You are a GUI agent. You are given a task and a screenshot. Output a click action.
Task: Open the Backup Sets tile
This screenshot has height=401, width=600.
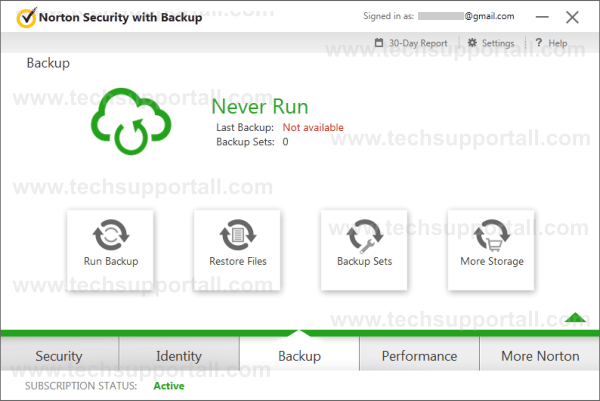364,250
